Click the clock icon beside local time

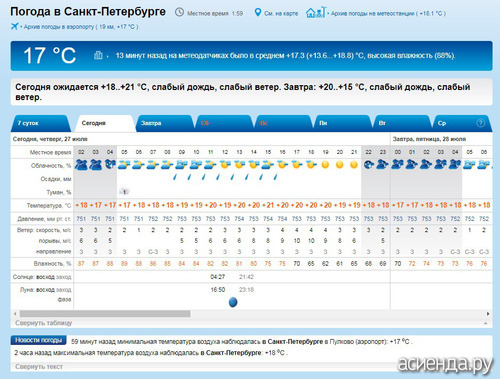click(x=179, y=12)
